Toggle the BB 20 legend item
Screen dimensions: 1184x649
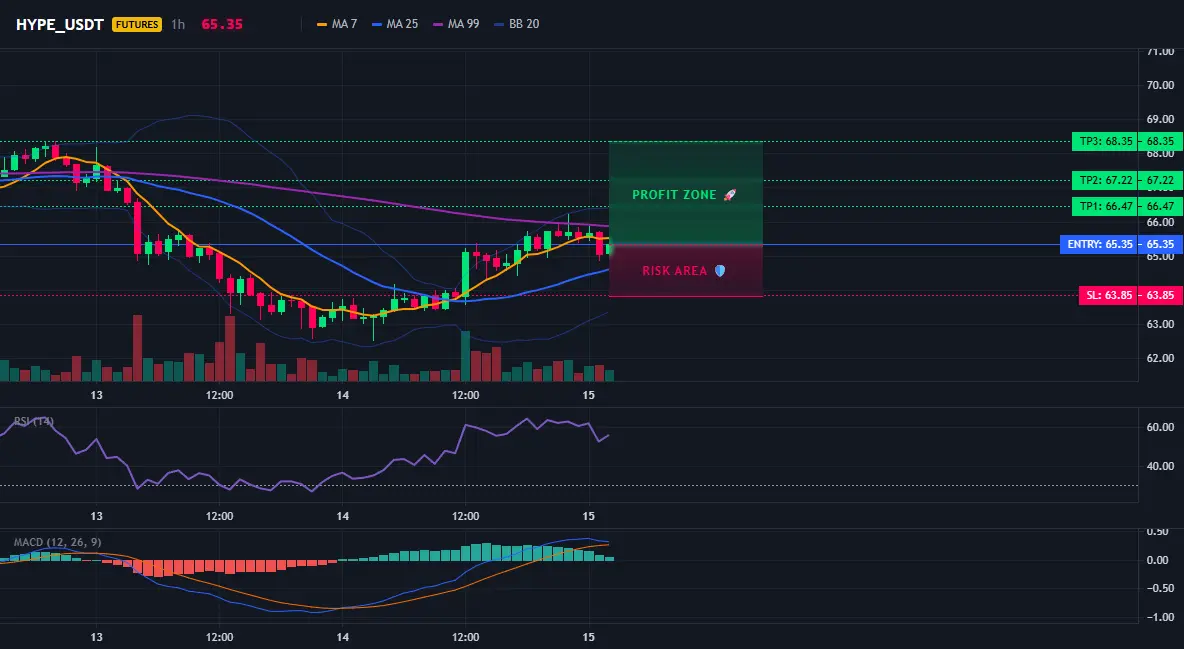click(516, 24)
